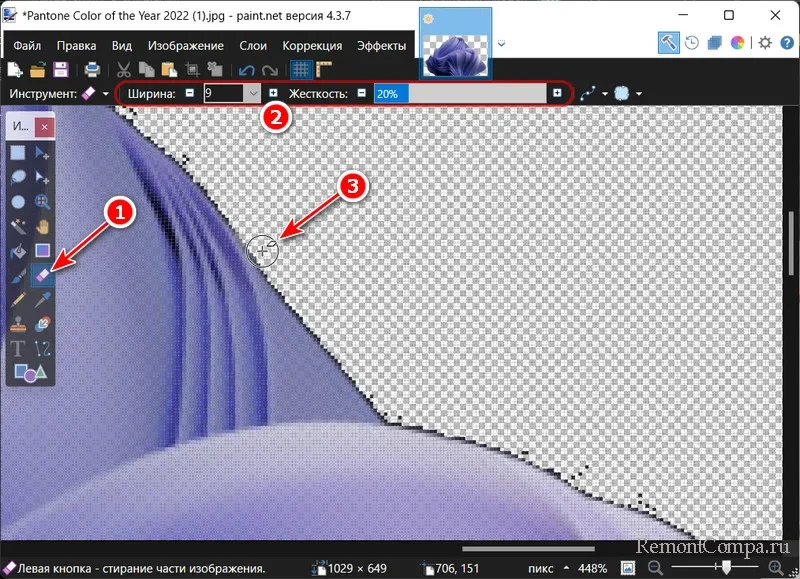Select the Eraser tool in Tools panel
This screenshot has height=579, width=800.
[42, 275]
